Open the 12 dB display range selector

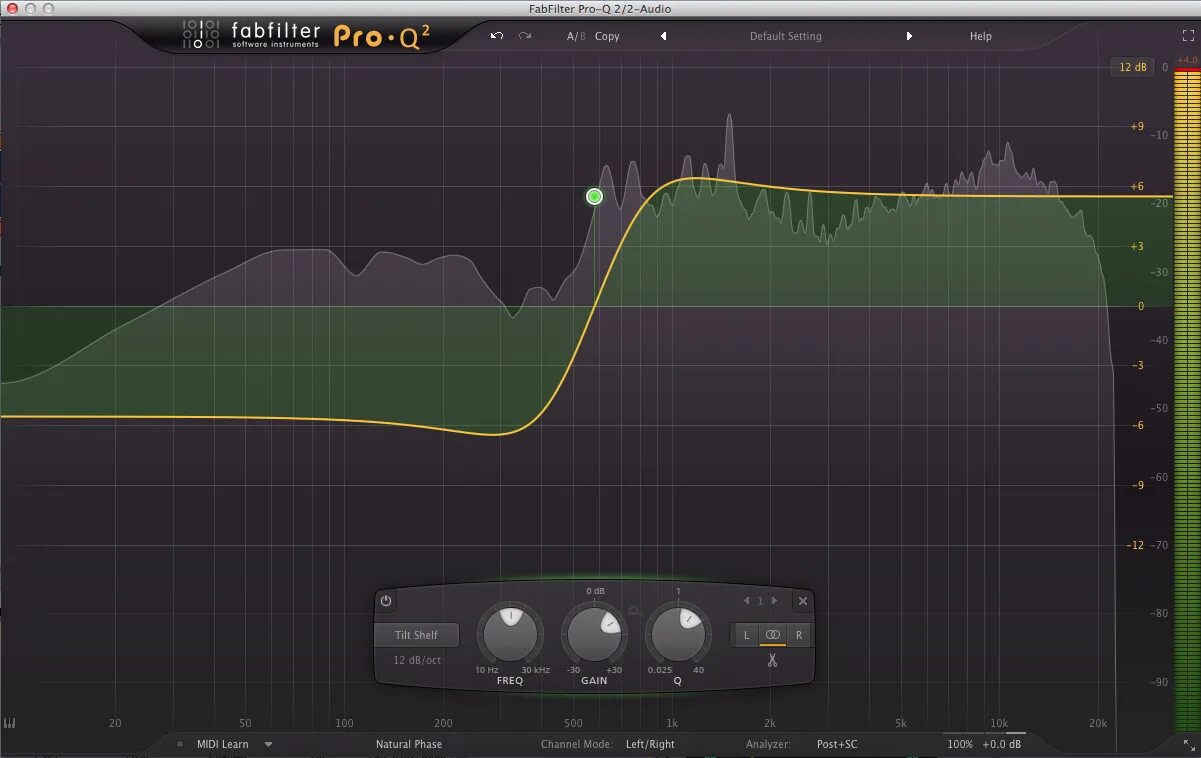1133,67
